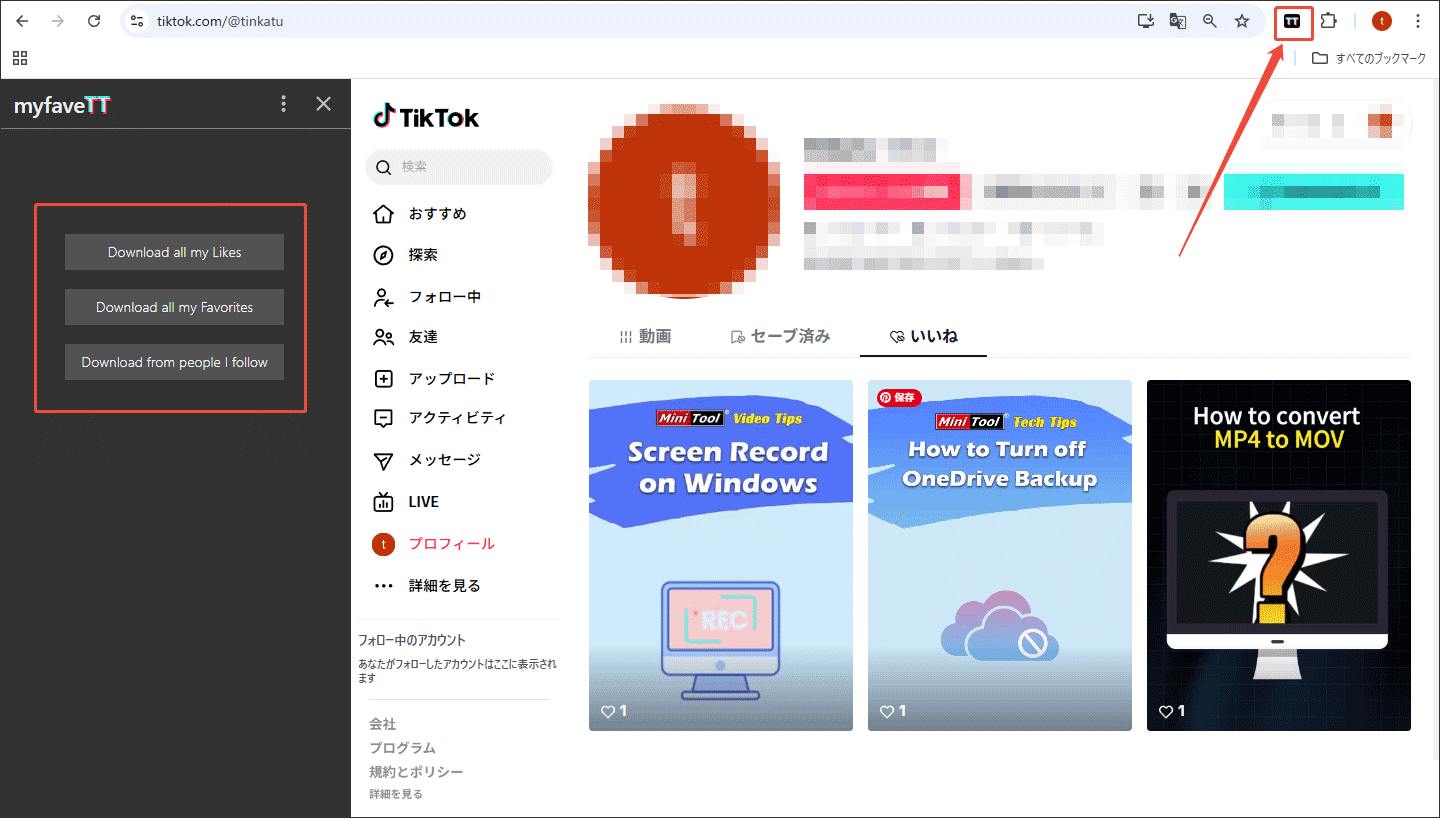Viewport: 1440px width, 818px height.
Task: Select the いいね tab
Action: pyautogui.click(x=923, y=336)
